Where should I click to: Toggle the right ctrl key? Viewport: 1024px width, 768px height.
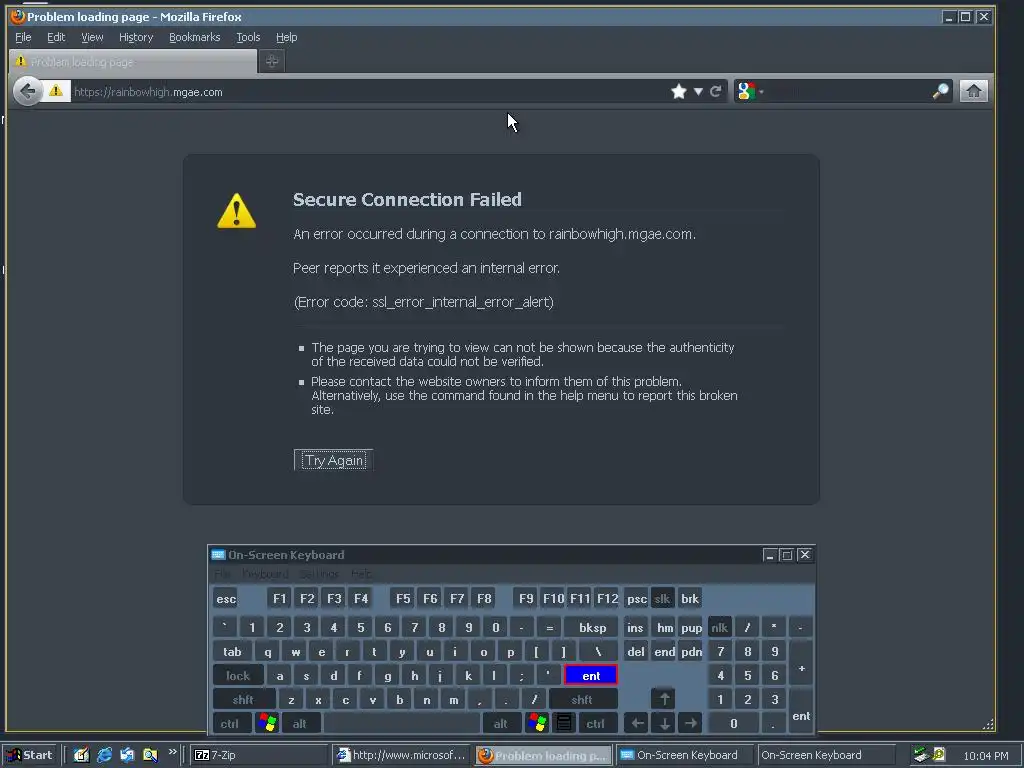pos(595,724)
